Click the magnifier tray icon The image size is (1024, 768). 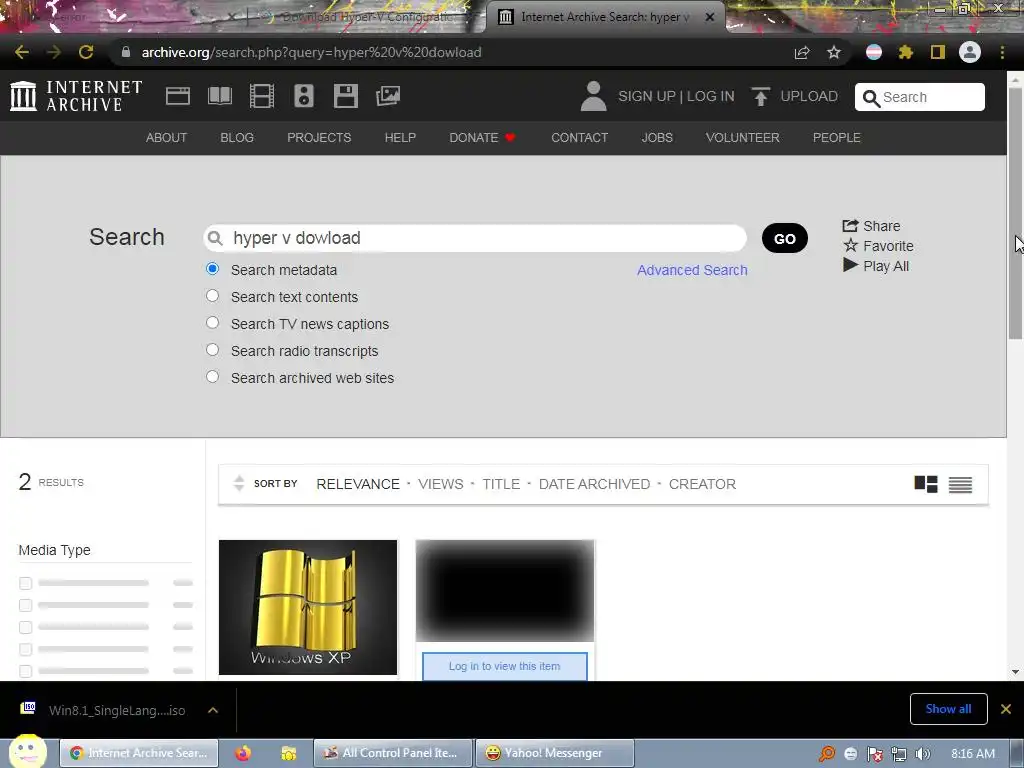coord(827,754)
